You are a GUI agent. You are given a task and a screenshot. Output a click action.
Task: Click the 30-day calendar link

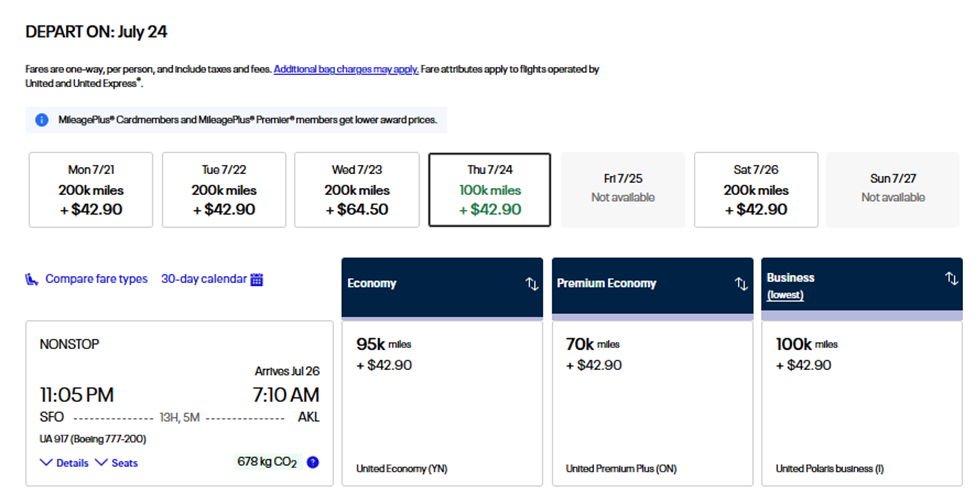[x=203, y=280]
